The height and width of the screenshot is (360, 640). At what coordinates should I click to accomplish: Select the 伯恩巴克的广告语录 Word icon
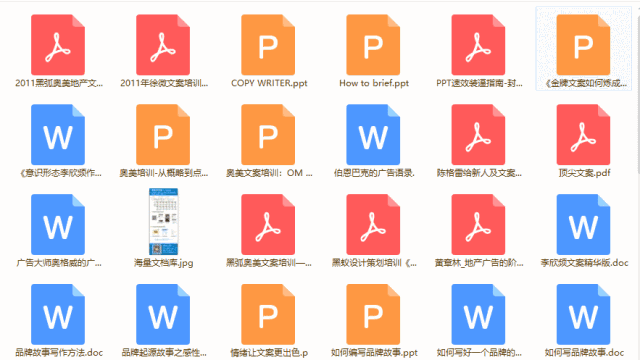pyautogui.click(x=373, y=135)
